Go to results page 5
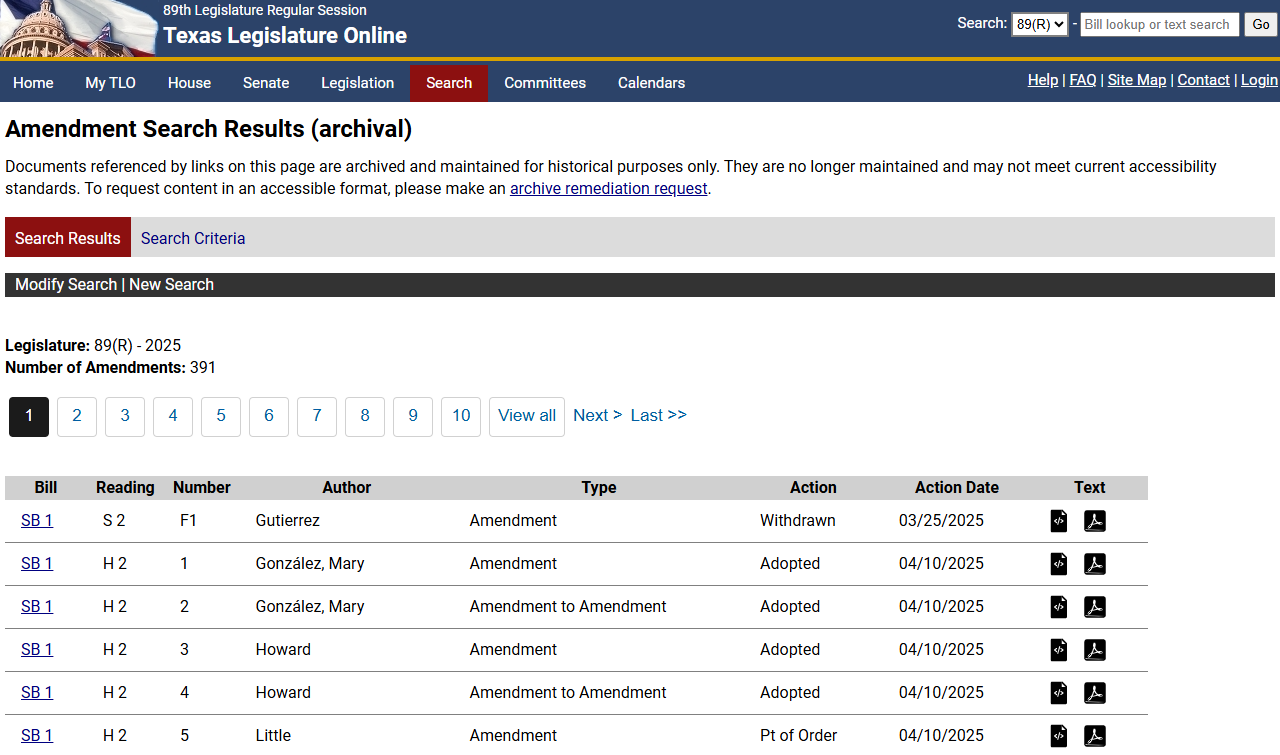 [x=220, y=416]
